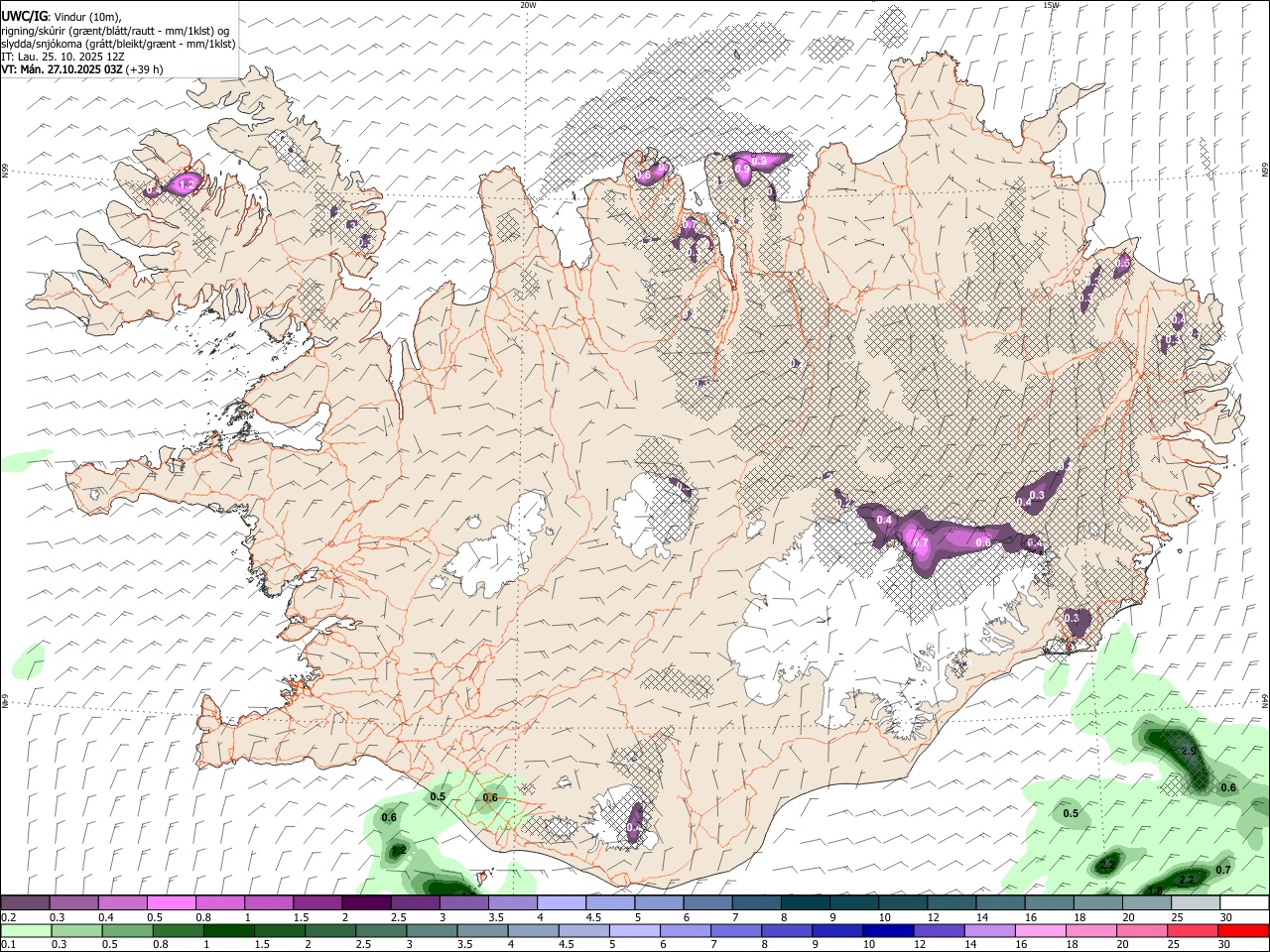Click the rain legend swatch labeled 2.5
The height and width of the screenshot is (952, 1270).
click(x=380, y=930)
